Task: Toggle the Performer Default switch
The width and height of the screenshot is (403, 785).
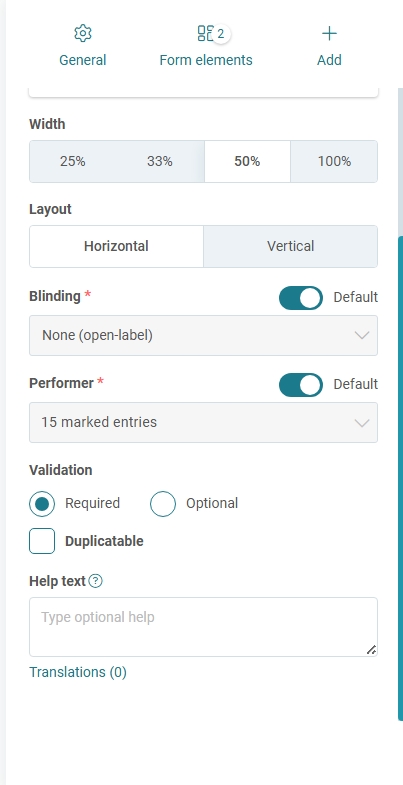Action: (x=301, y=384)
